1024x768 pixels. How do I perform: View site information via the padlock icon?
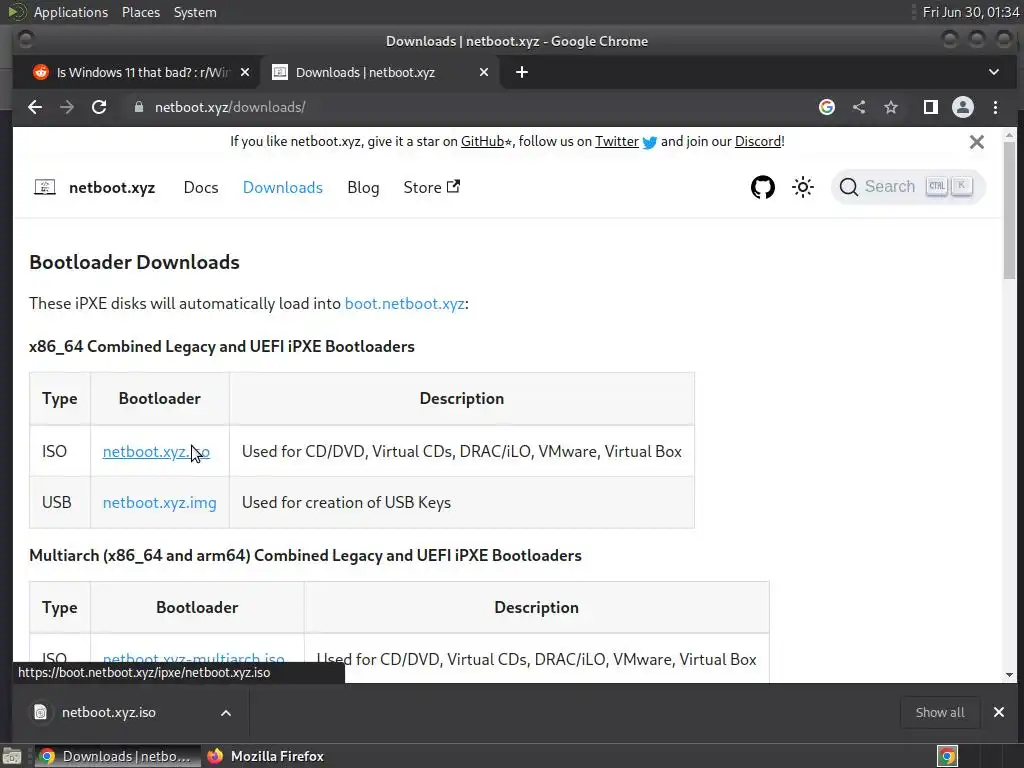point(138,107)
